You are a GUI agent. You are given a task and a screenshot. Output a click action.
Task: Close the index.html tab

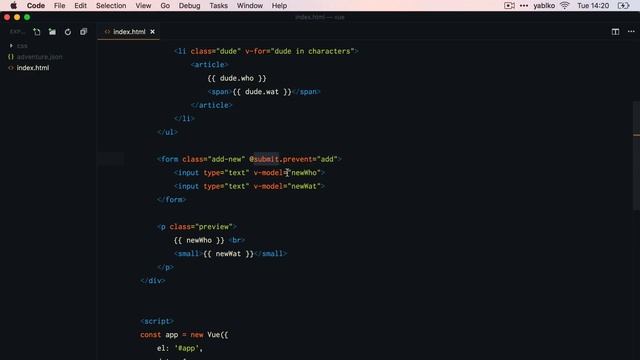point(153,32)
